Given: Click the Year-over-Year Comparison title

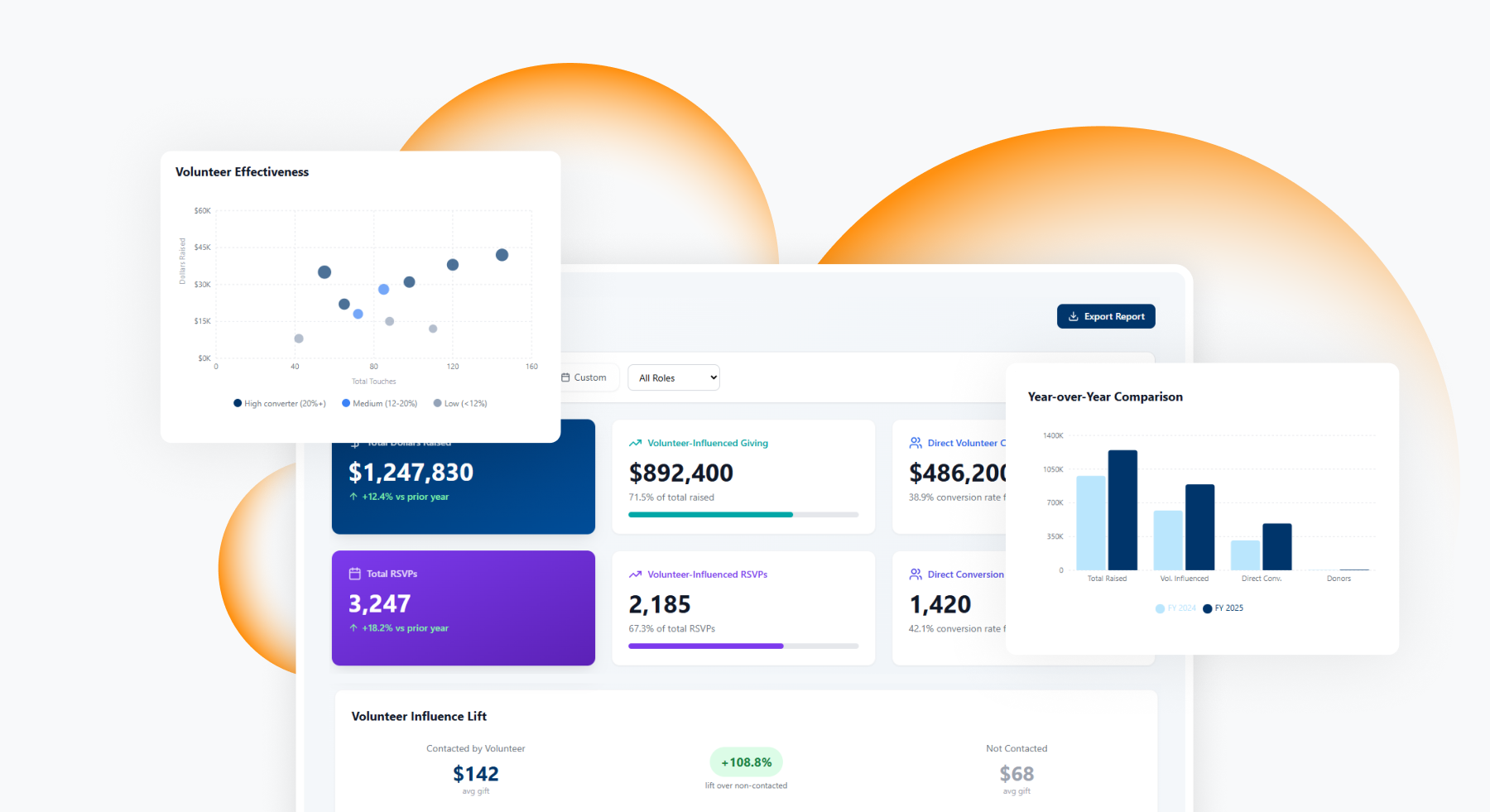Looking at the screenshot, I should (1105, 397).
